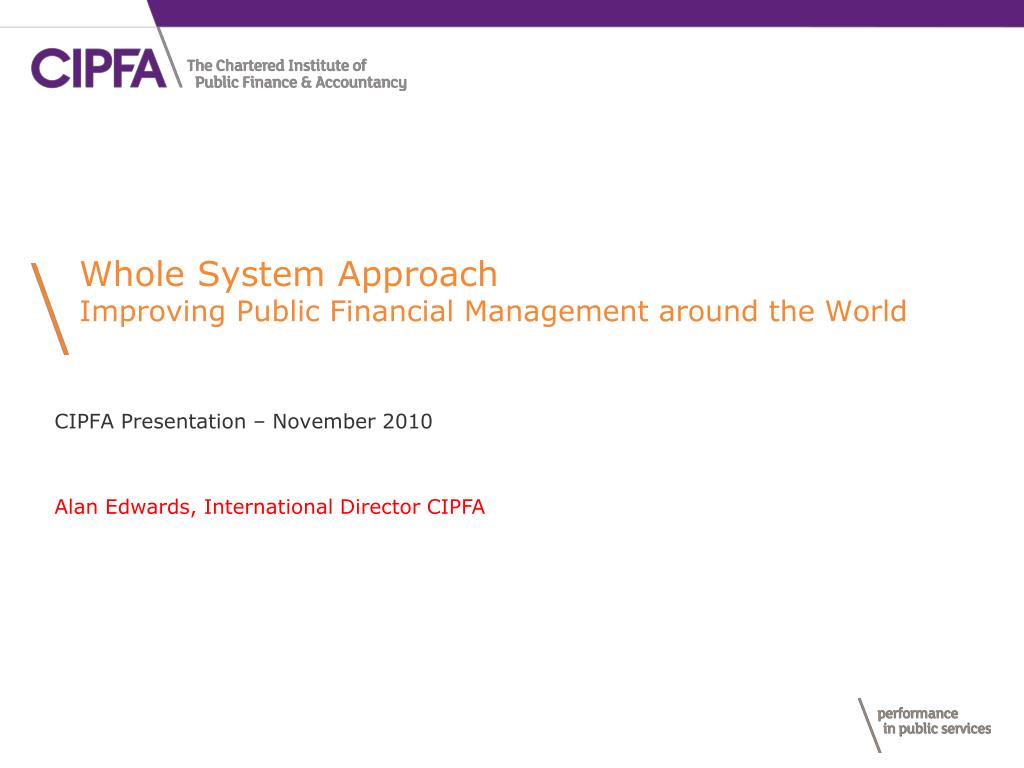Select subtitle 'Improving Public Financial Management around the World'
The height and width of the screenshot is (768, 1024).
pyautogui.click(x=493, y=312)
